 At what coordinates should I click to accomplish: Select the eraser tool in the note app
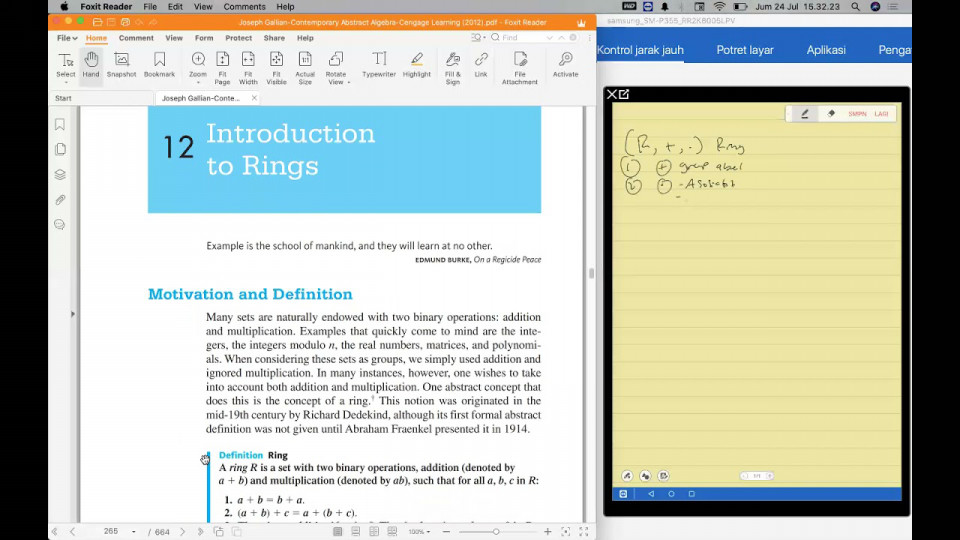coord(831,114)
